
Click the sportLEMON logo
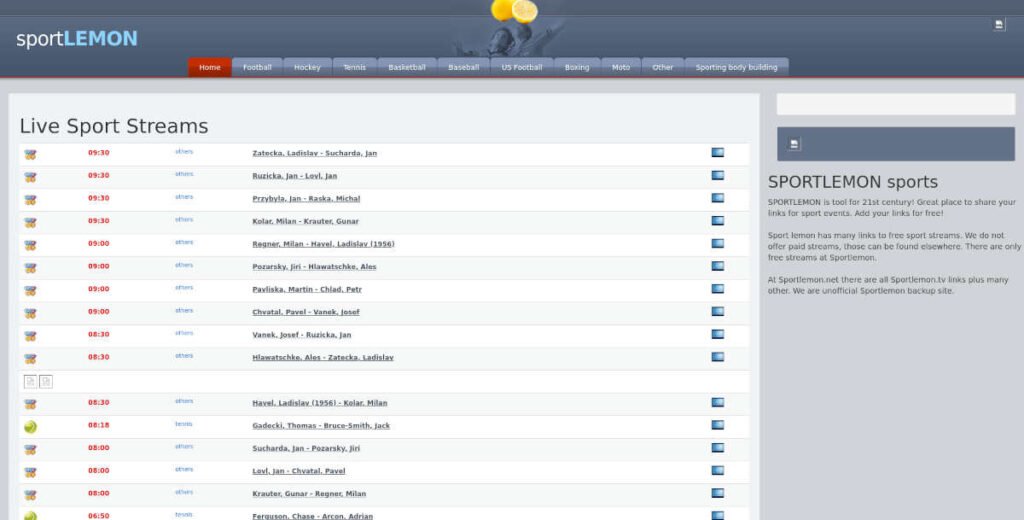point(77,39)
